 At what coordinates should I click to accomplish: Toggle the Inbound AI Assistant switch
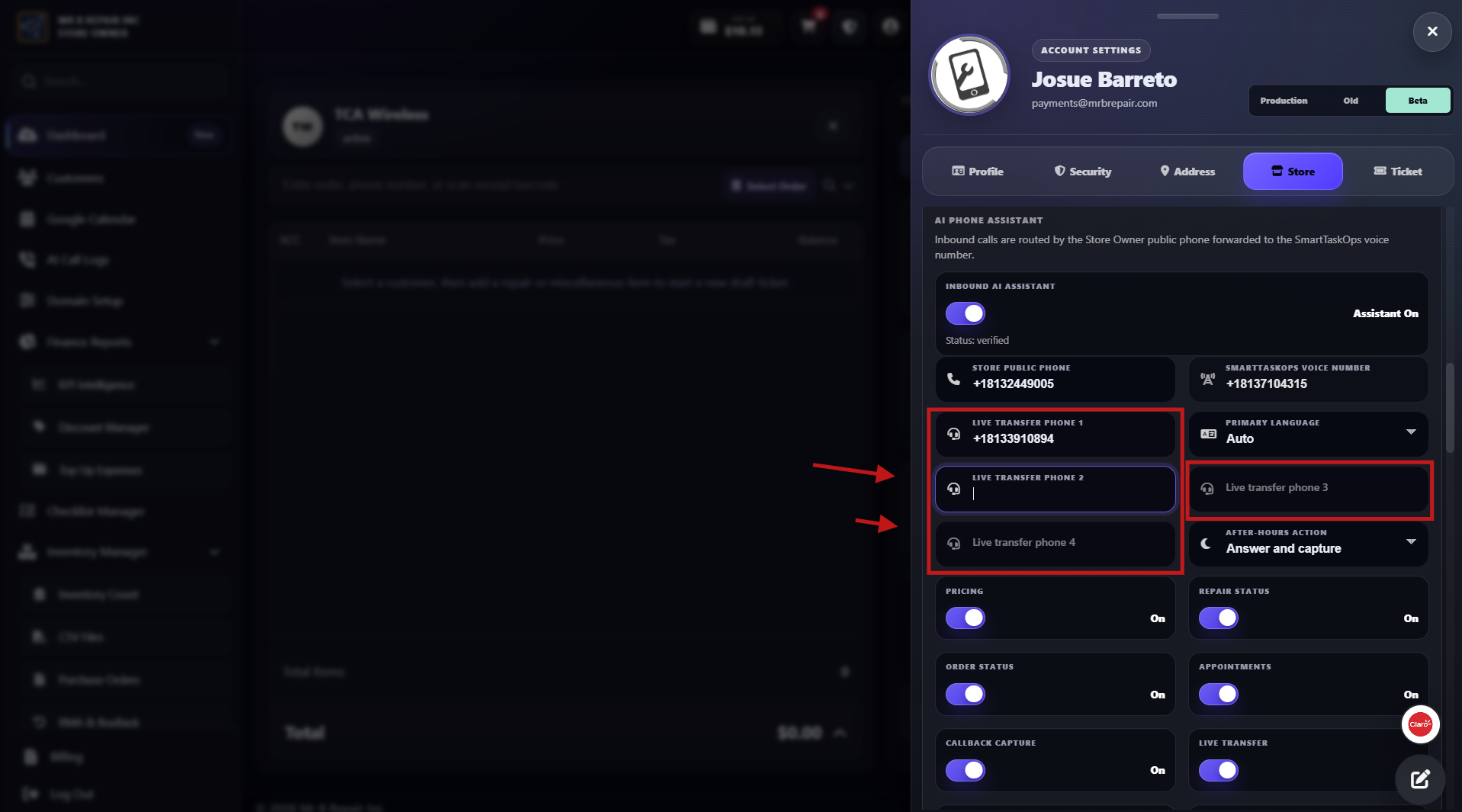pyautogui.click(x=965, y=313)
